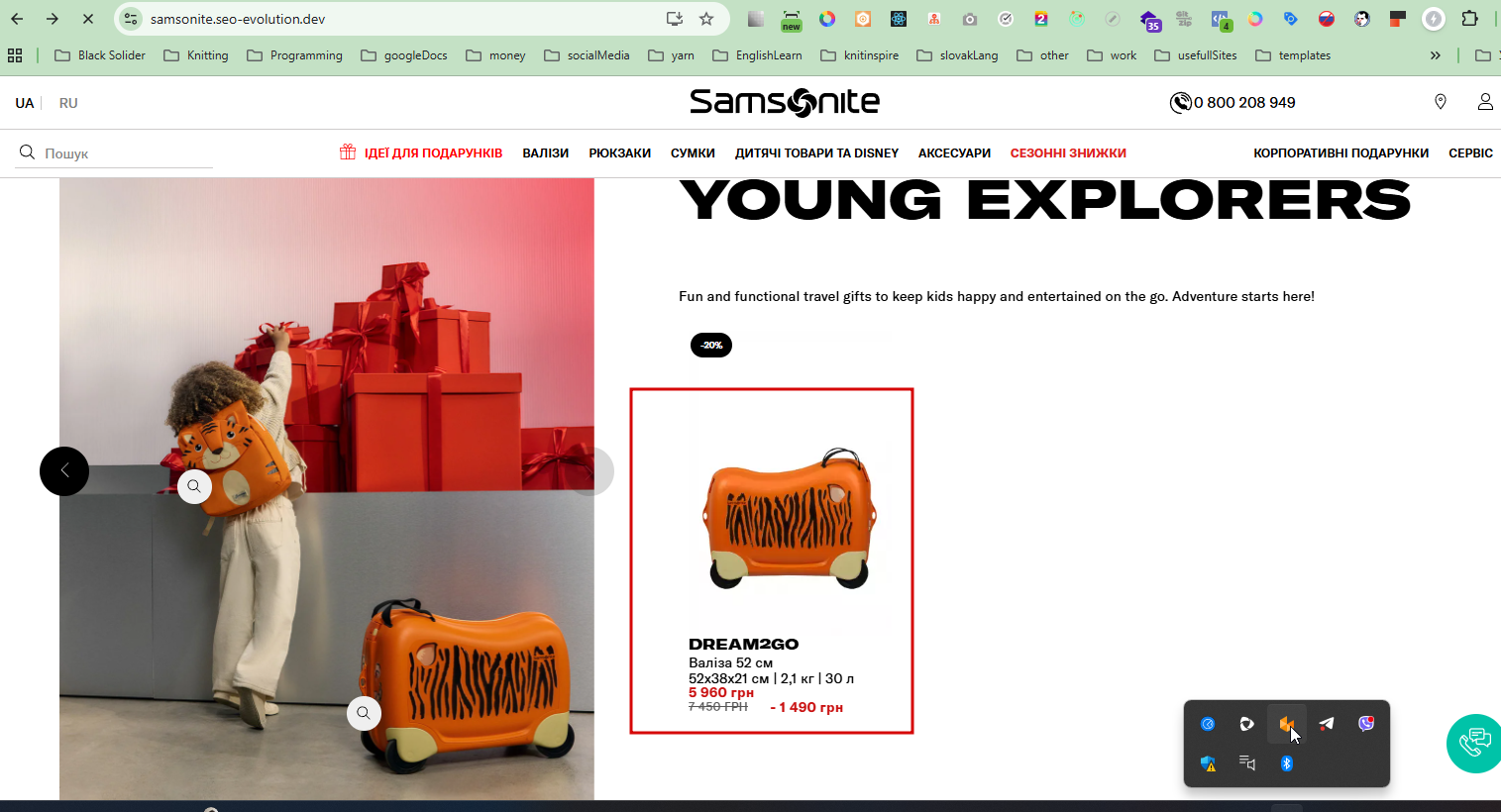Click the browser extensions puzzle icon

pyautogui.click(x=1470, y=19)
